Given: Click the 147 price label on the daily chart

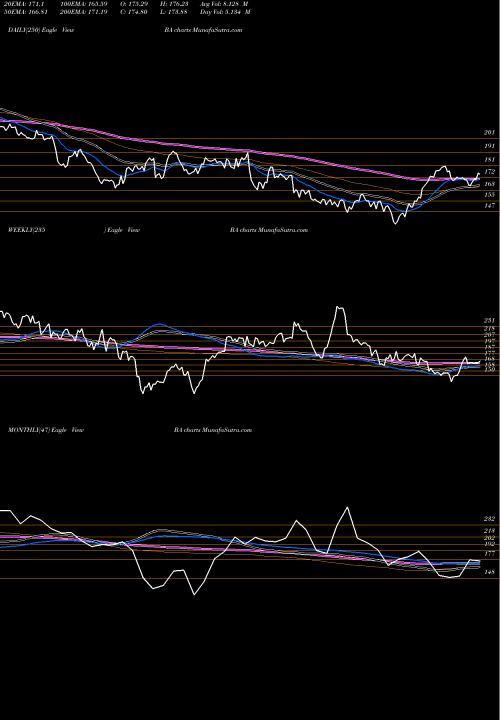Looking at the screenshot, I should point(489,206).
